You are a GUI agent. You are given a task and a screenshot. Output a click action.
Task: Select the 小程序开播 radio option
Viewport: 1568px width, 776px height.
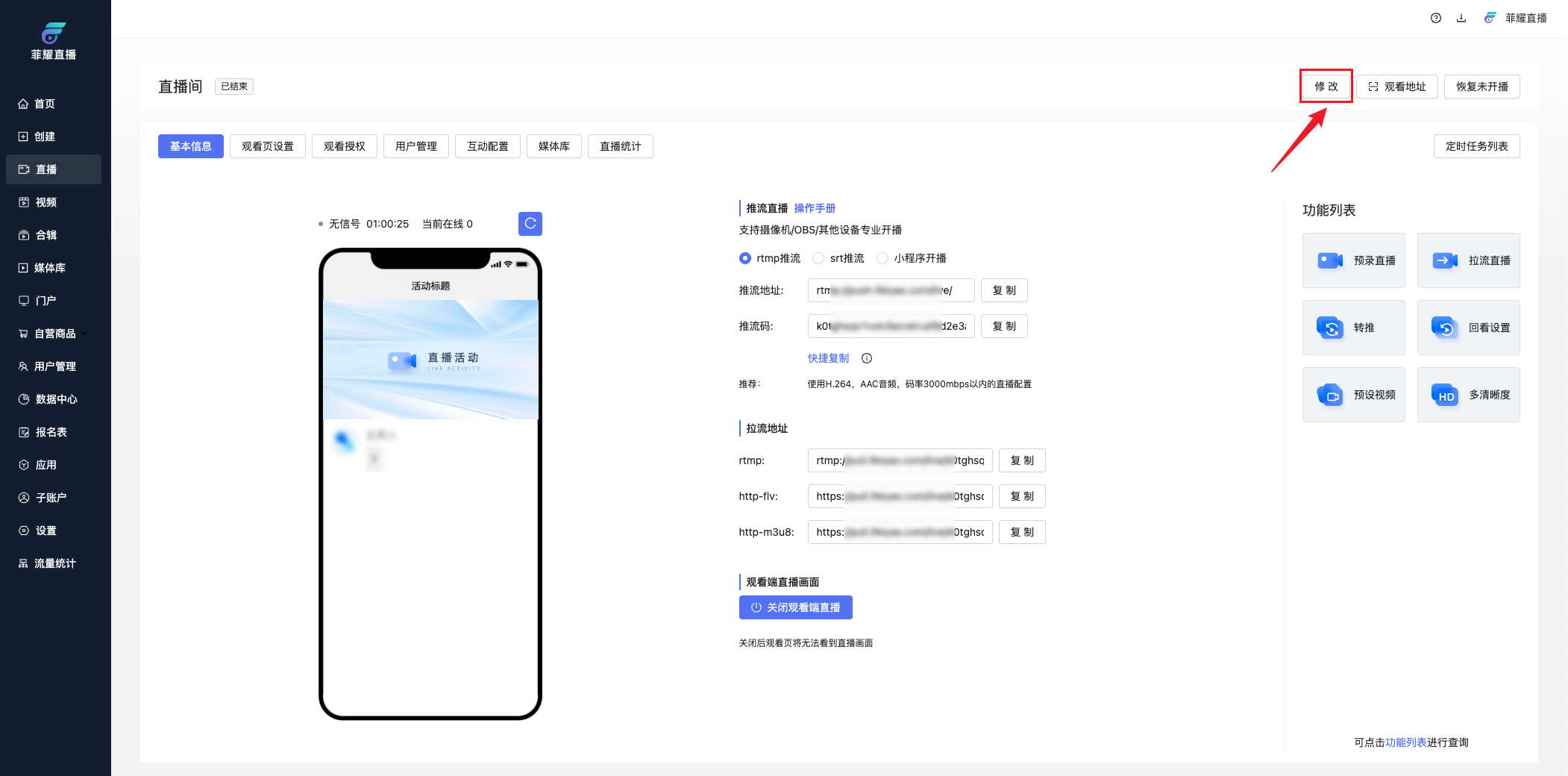[x=882, y=258]
